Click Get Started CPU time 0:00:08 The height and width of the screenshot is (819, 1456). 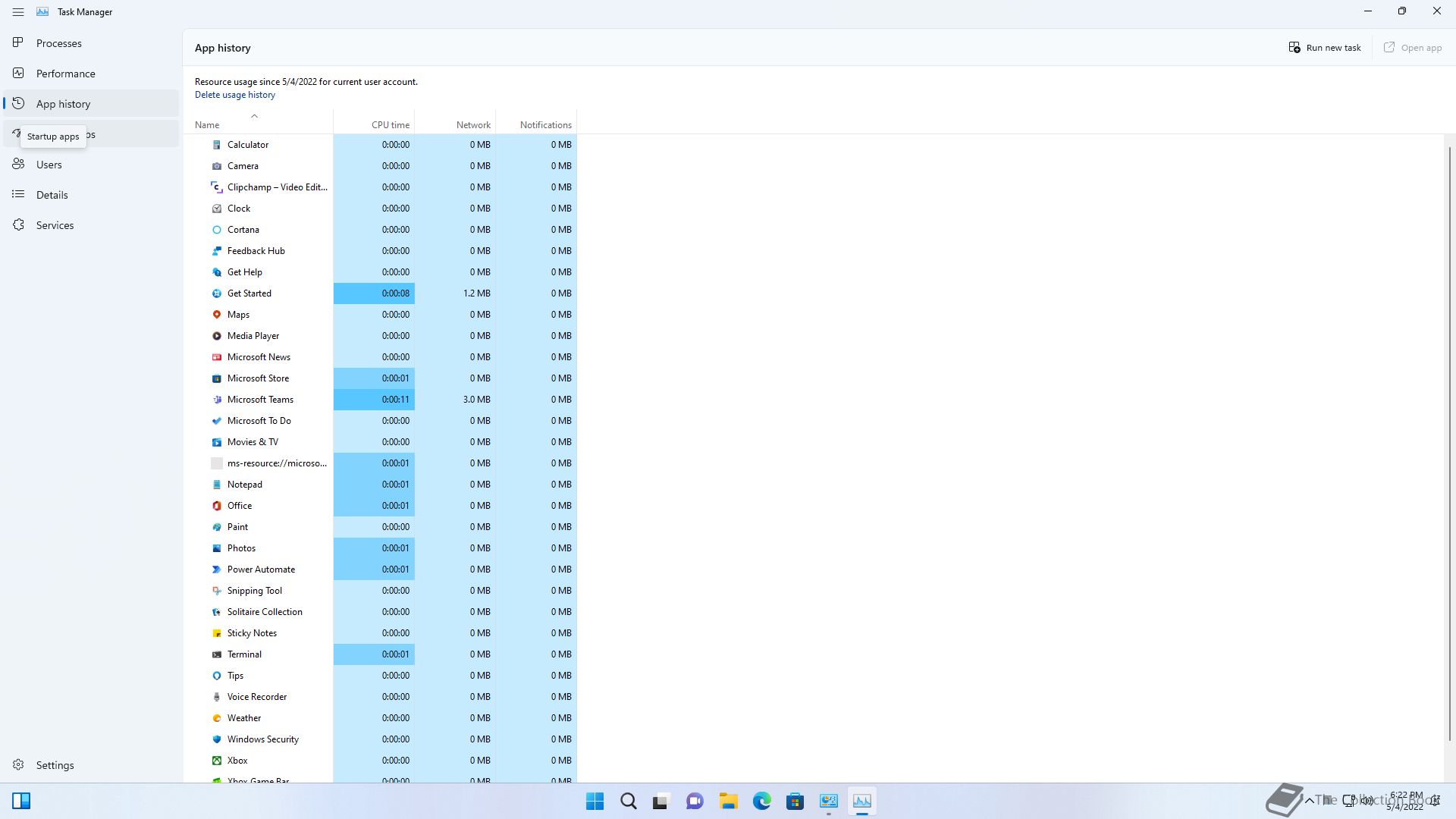pos(374,293)
